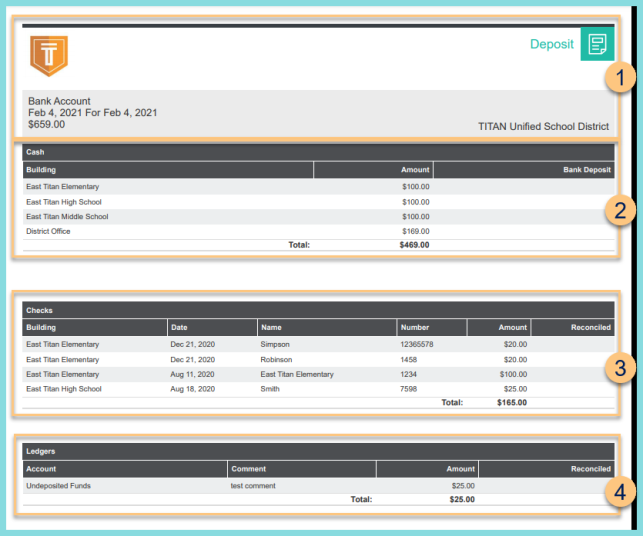Click the $469.00 cash total
The height and width of the screenshot is (536, 643).
415,245
